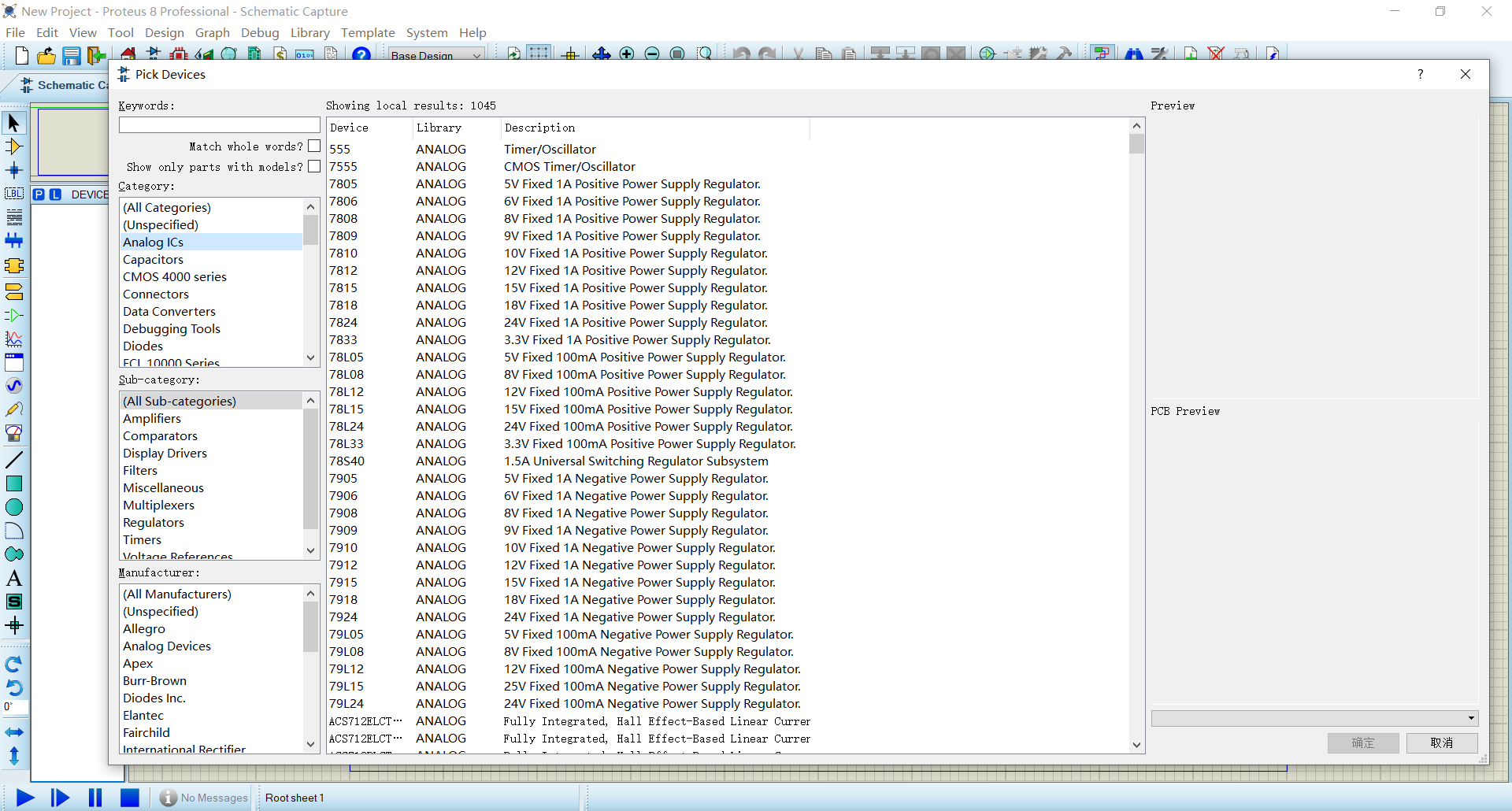Click Category list scroll-down arrow
This screenshot has height=811, width=1512.
click(x=310, y=357)
